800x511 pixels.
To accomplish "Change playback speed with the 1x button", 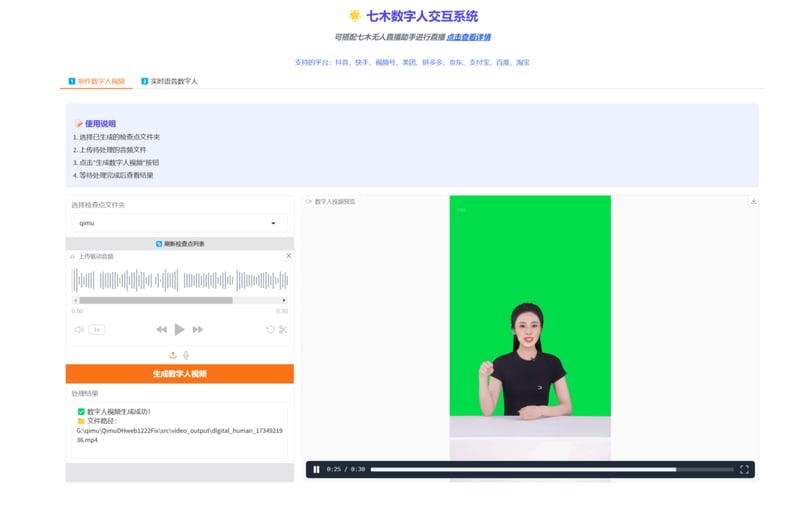I will tap(96, 329).
